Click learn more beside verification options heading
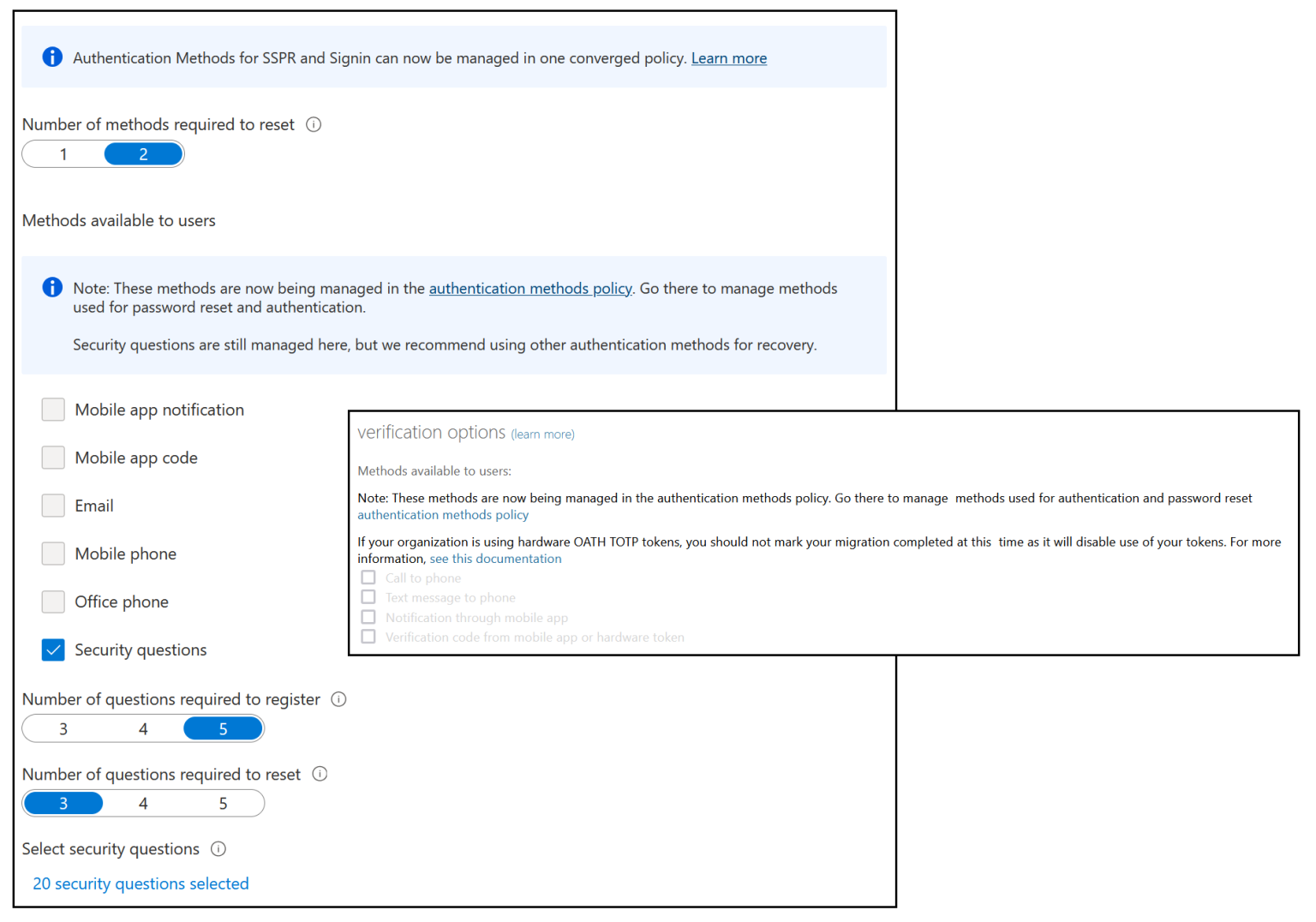1316x922 pixels. coord(542,434)
